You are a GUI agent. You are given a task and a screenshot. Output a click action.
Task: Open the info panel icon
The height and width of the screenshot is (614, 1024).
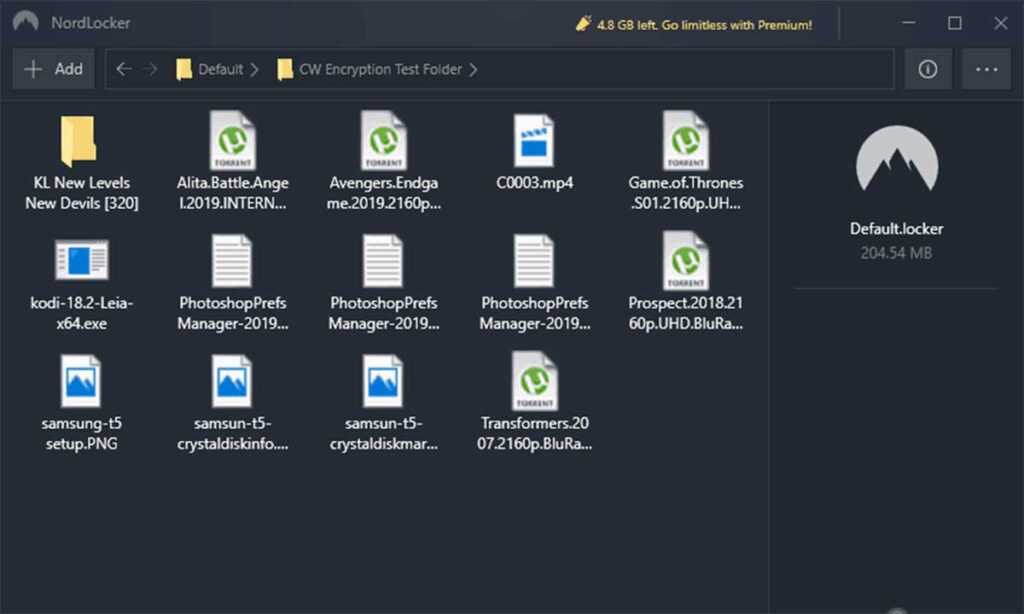point(927,69)
